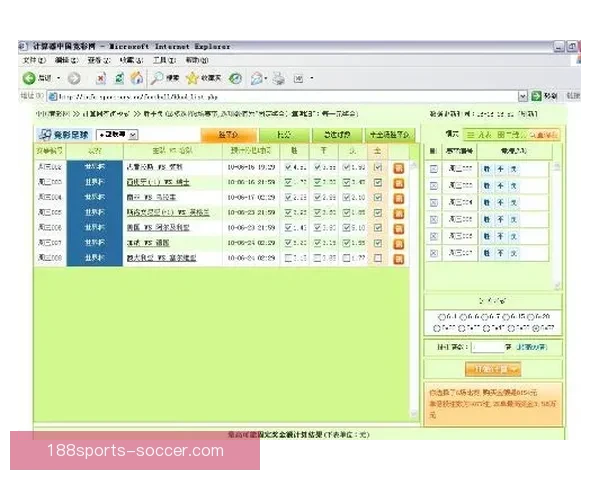600x480 pixels.
Task: Open the 美国 VS 阿尔及利亚 match link
Action: pos(158,228)
